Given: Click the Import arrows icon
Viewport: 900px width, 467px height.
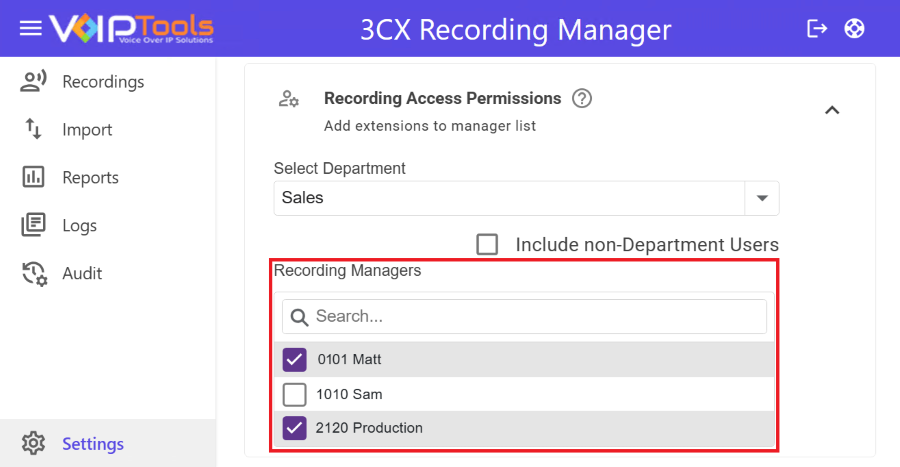Looking at the screenshot, I should click(x=33, y=129).
